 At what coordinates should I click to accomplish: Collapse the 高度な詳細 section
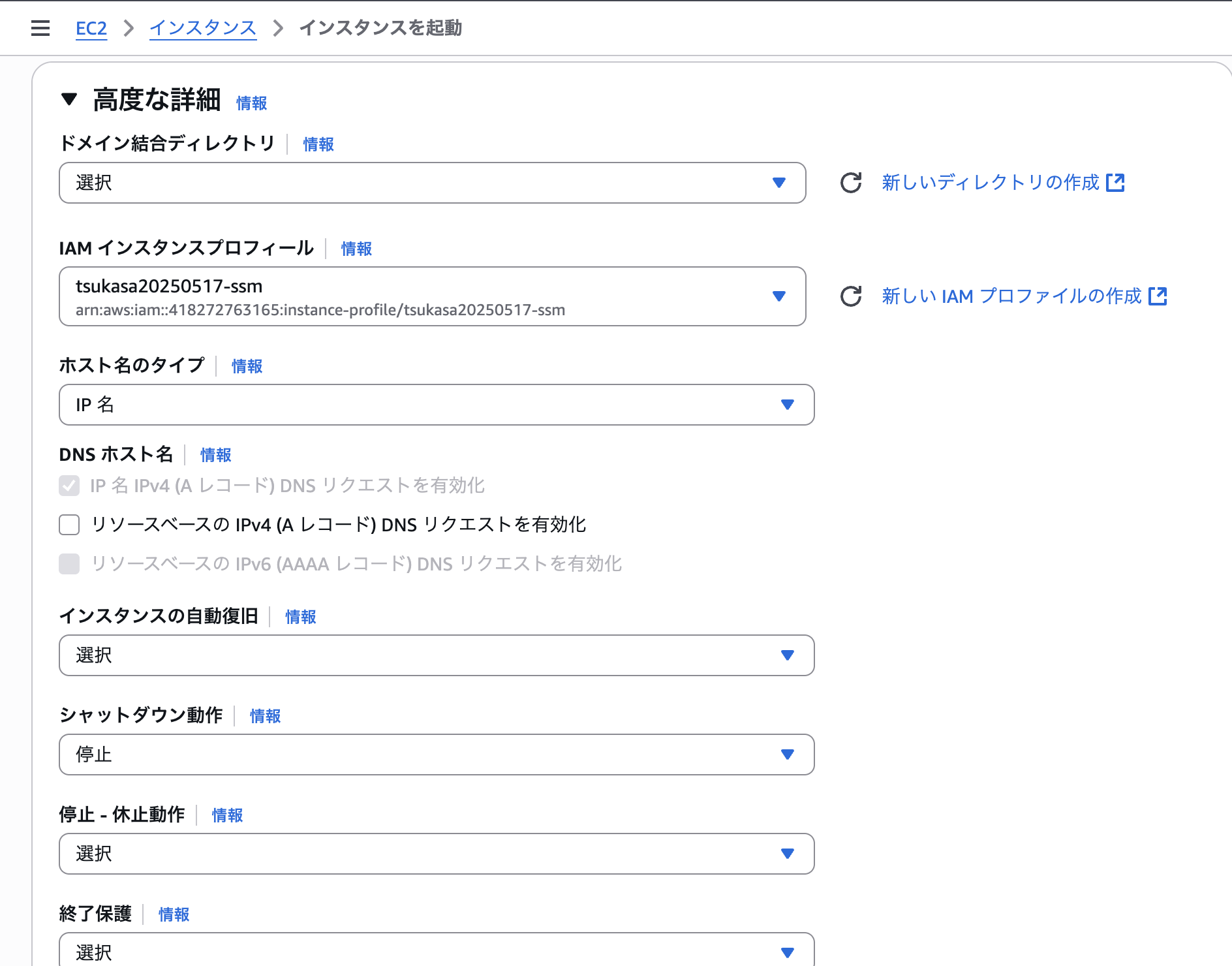(x=70, y=100)
